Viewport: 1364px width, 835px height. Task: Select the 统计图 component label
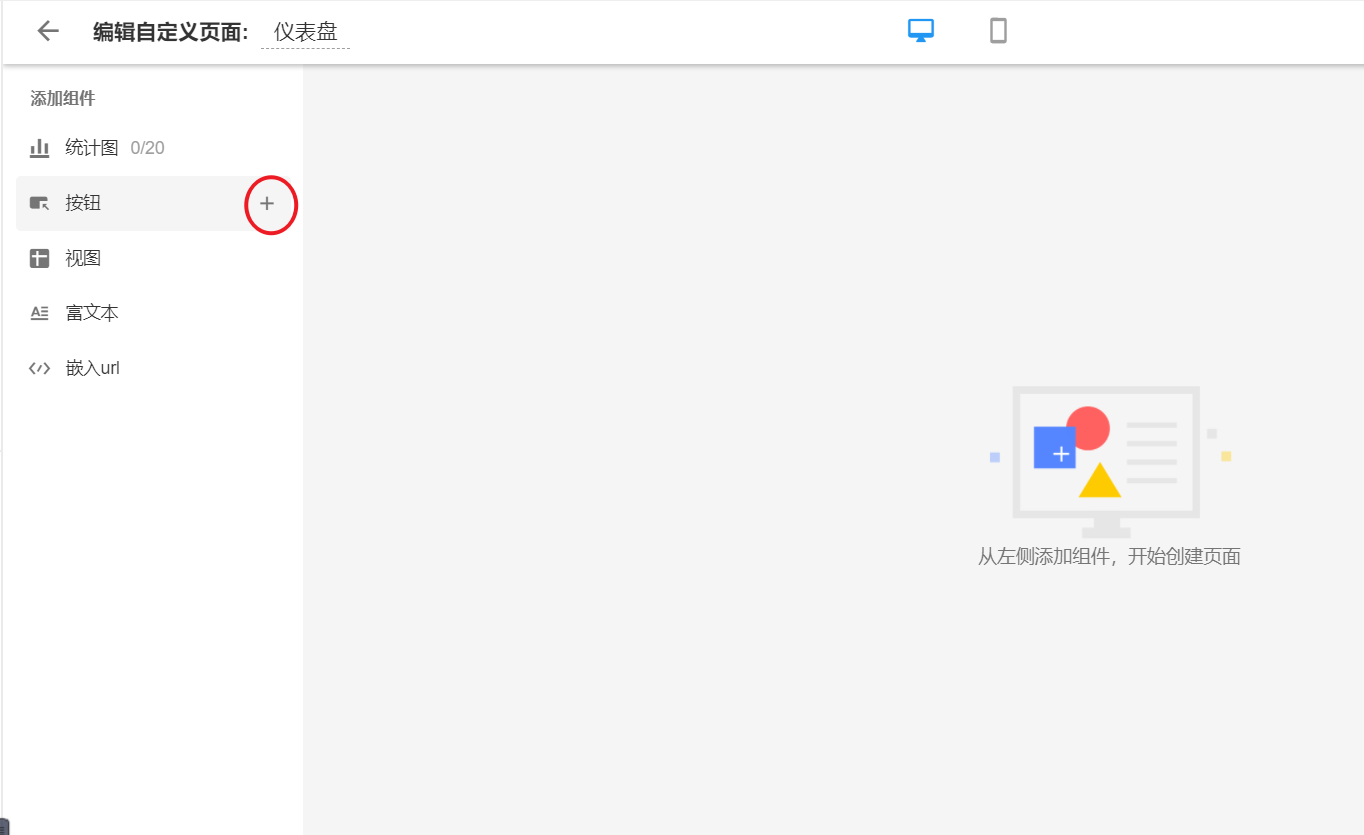tap(92, 148)
